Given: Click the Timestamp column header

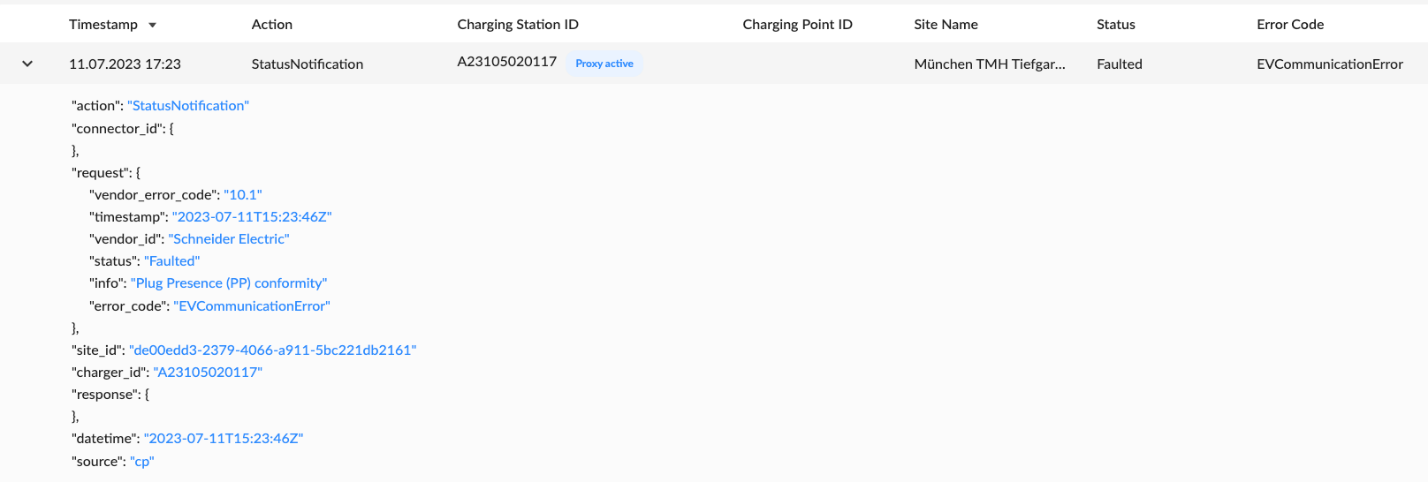Looking at the screenshot, I should 103,25.
